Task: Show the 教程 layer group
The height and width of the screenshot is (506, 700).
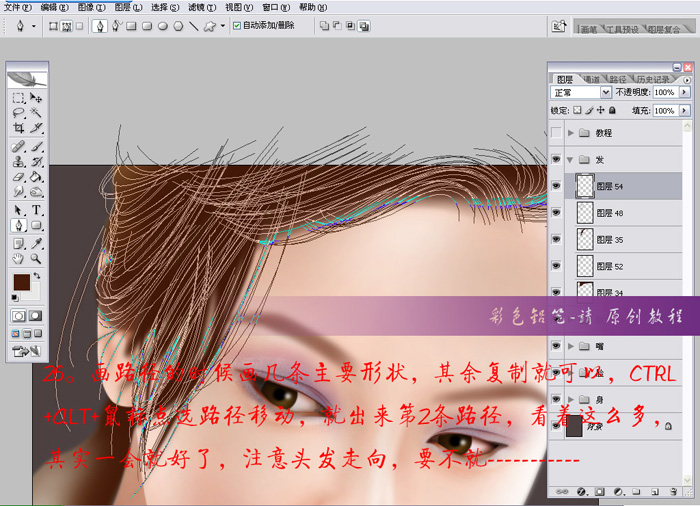Action: tap(557, 133)
